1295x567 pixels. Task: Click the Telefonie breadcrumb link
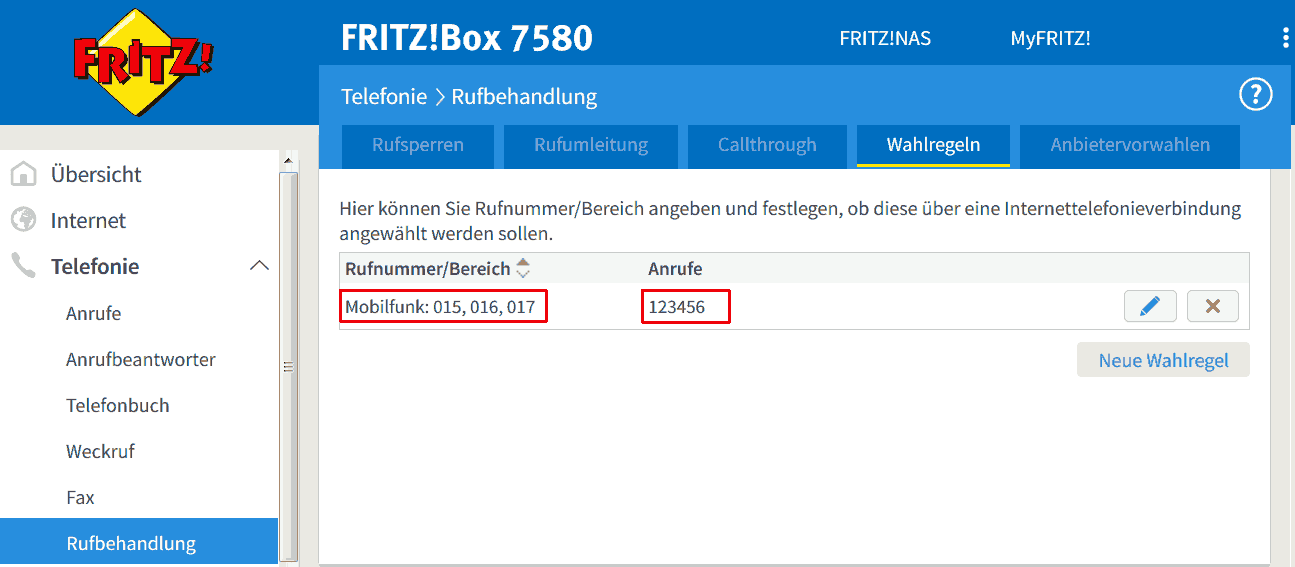coord(383,97)
